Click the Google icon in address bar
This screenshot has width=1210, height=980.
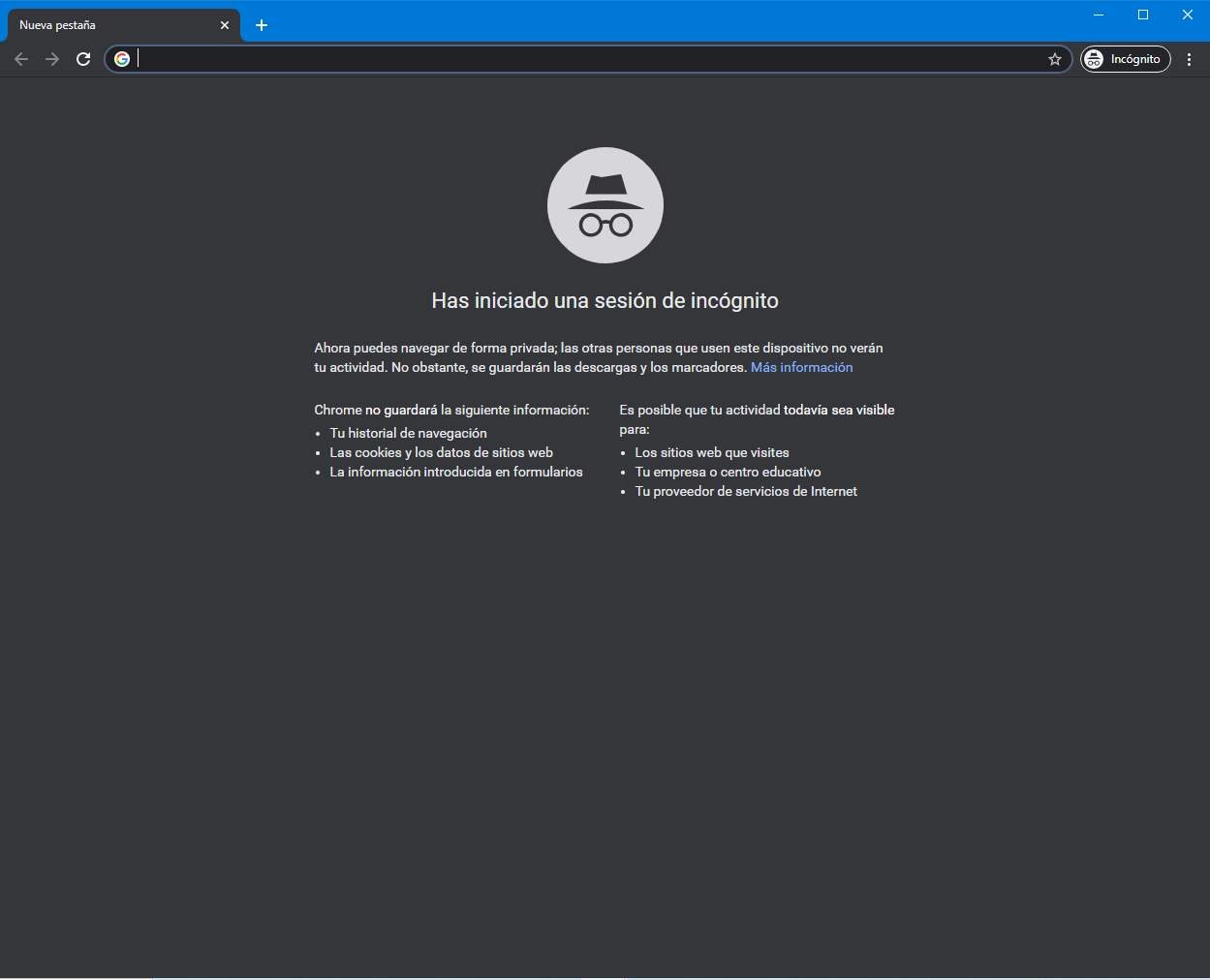(x=122, y=59)
